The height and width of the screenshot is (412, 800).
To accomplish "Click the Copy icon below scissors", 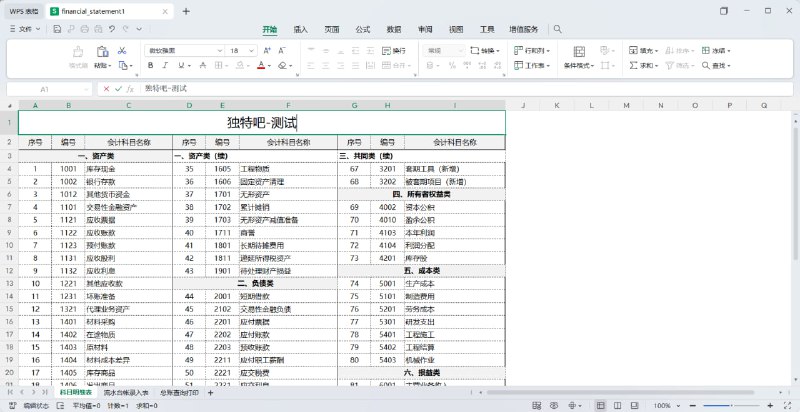I will [123, 65].
